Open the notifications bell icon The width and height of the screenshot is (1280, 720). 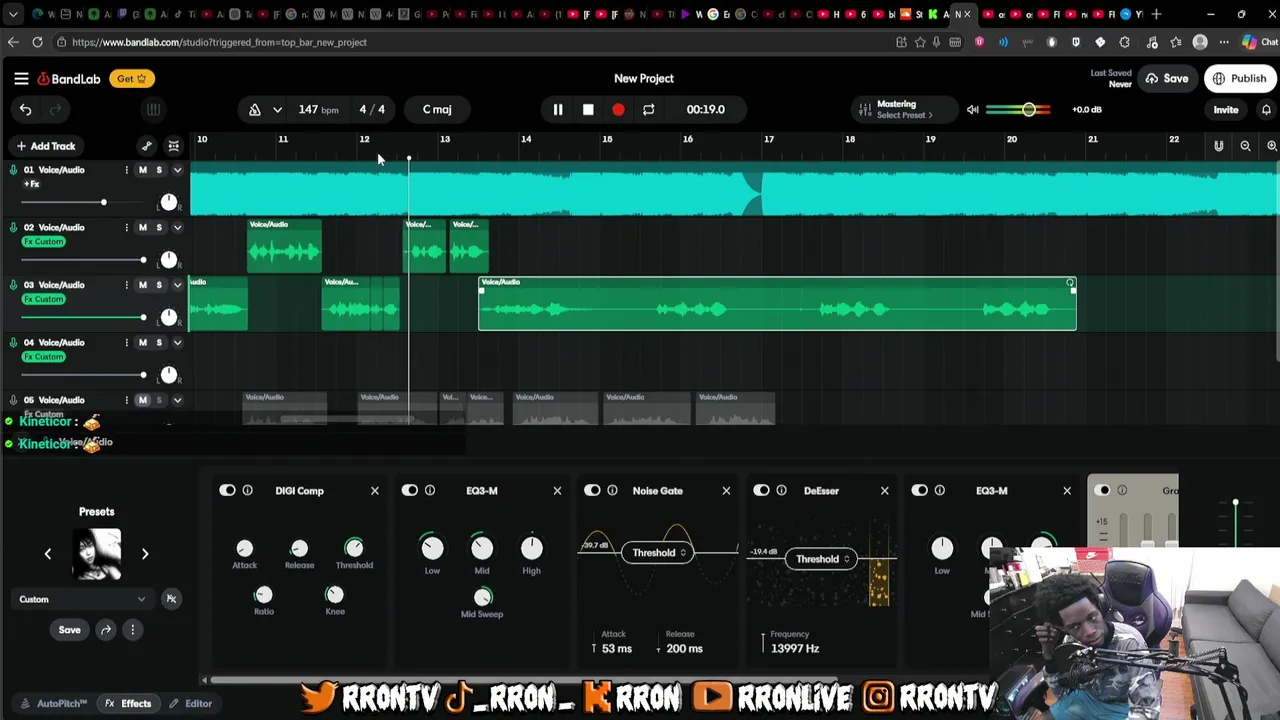tap(1266, 109)
